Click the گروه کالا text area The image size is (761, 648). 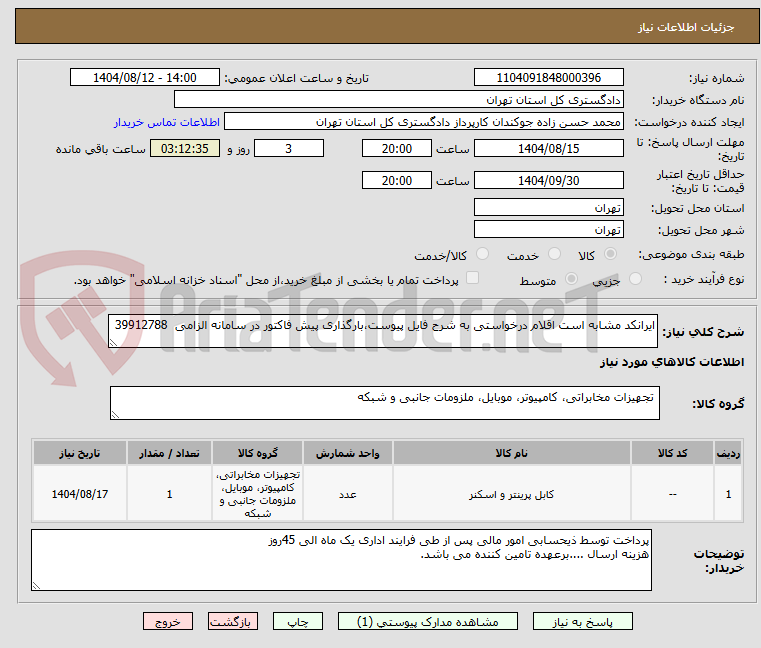point(385,403)
